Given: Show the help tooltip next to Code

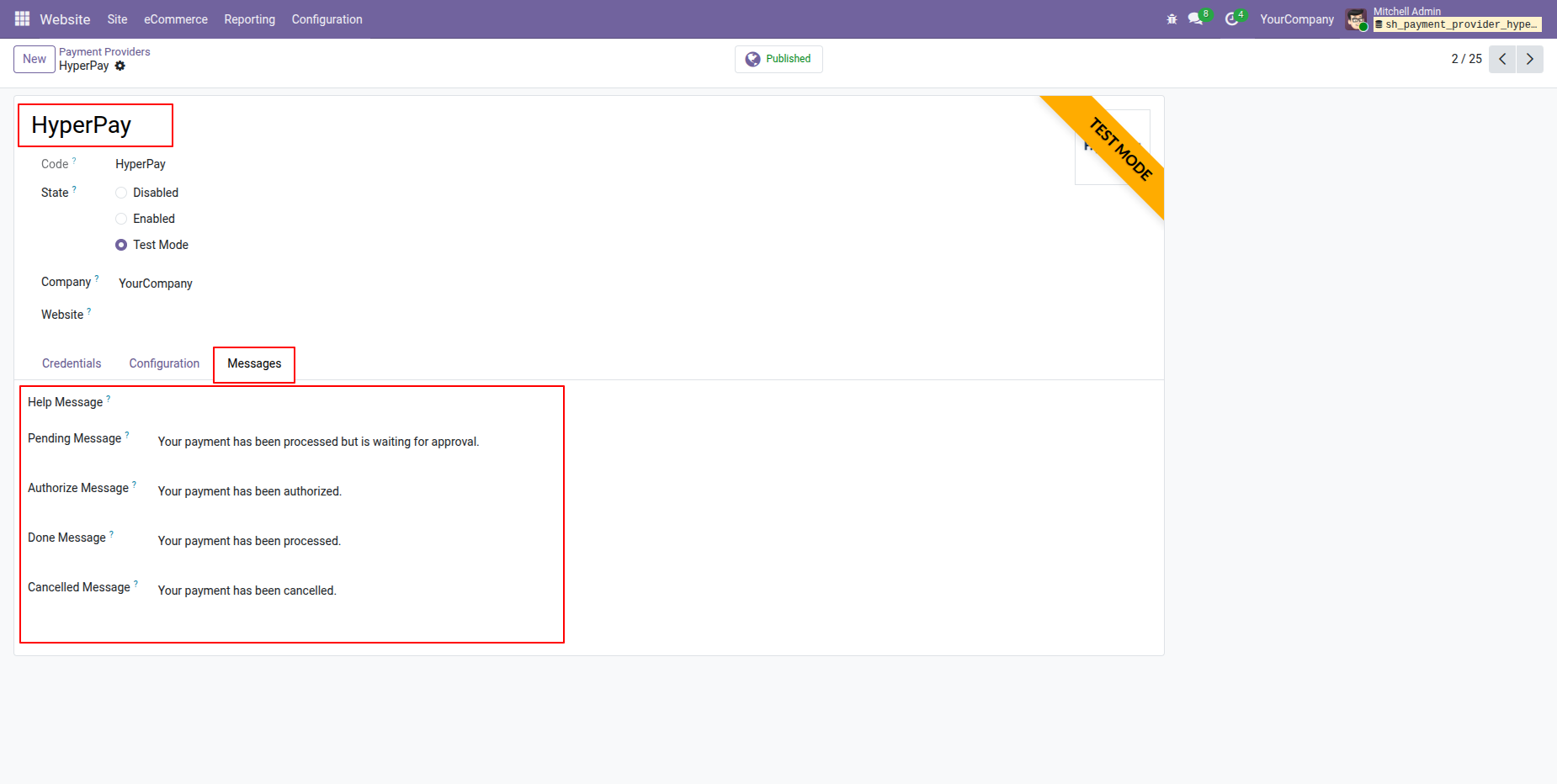Looking at the screenshot, I should 74,160.
